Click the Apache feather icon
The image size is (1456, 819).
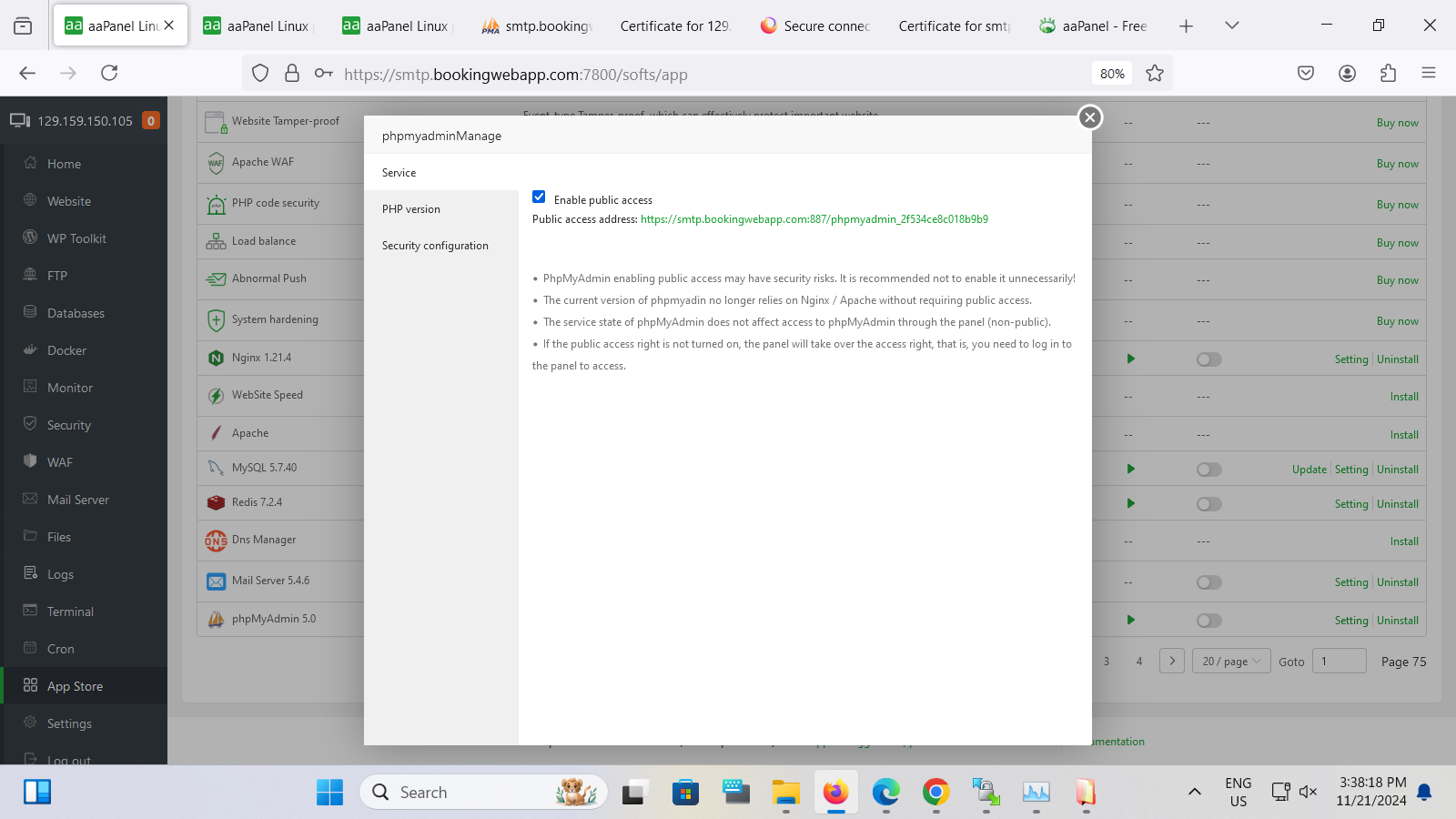[x=216, y=434]
